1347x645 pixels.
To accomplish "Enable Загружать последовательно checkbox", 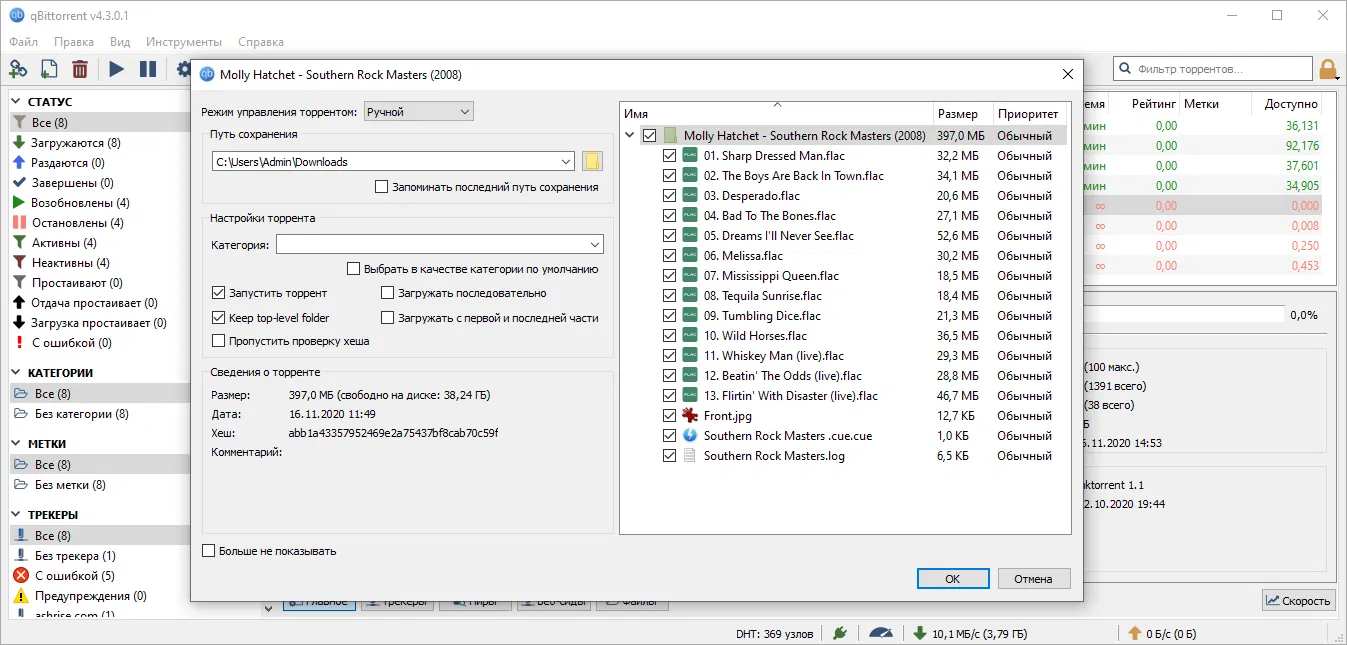I will [x=388, y=293].
